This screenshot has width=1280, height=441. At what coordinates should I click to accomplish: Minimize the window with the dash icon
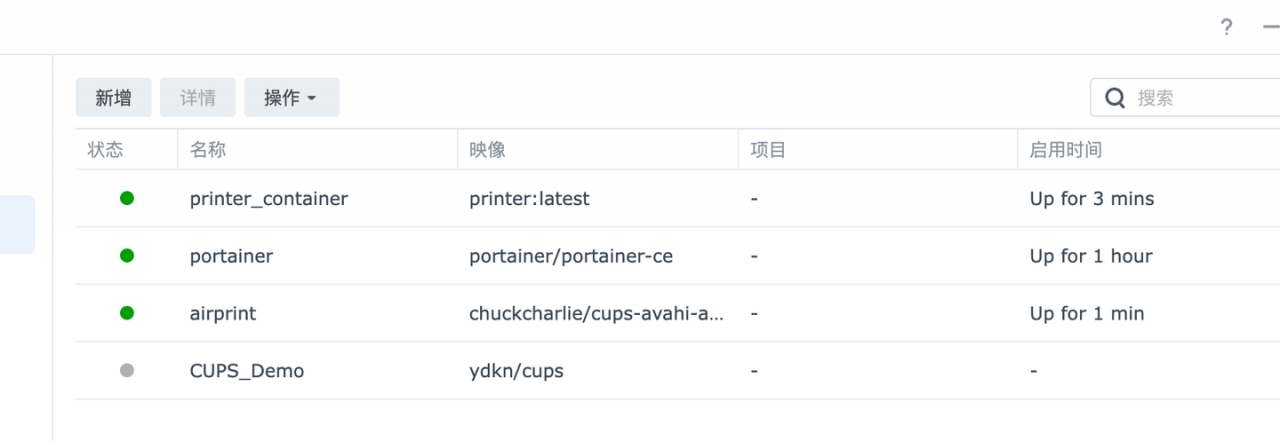[x=1271, y=27]
